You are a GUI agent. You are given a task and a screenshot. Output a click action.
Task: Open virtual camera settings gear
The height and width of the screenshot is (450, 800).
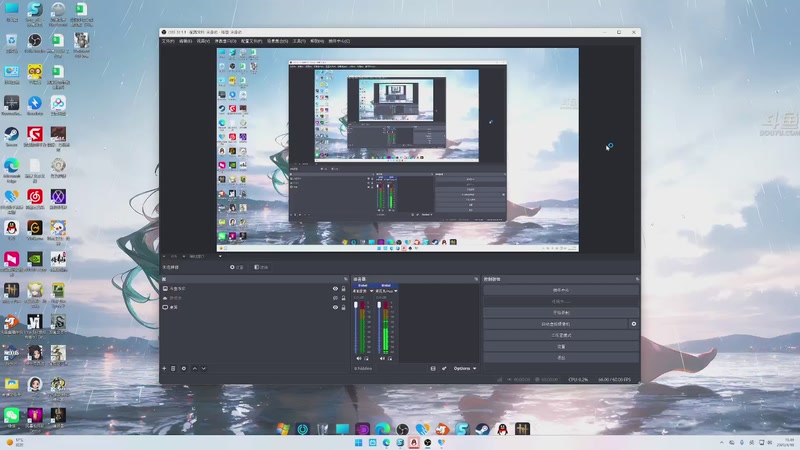[x=634, y=323]
